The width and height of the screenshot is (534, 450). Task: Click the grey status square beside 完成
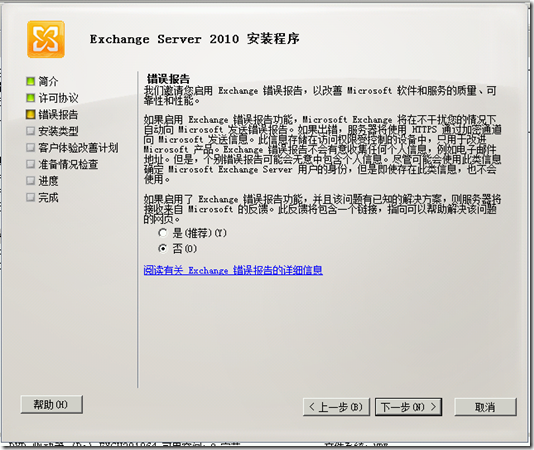(31, 197)
